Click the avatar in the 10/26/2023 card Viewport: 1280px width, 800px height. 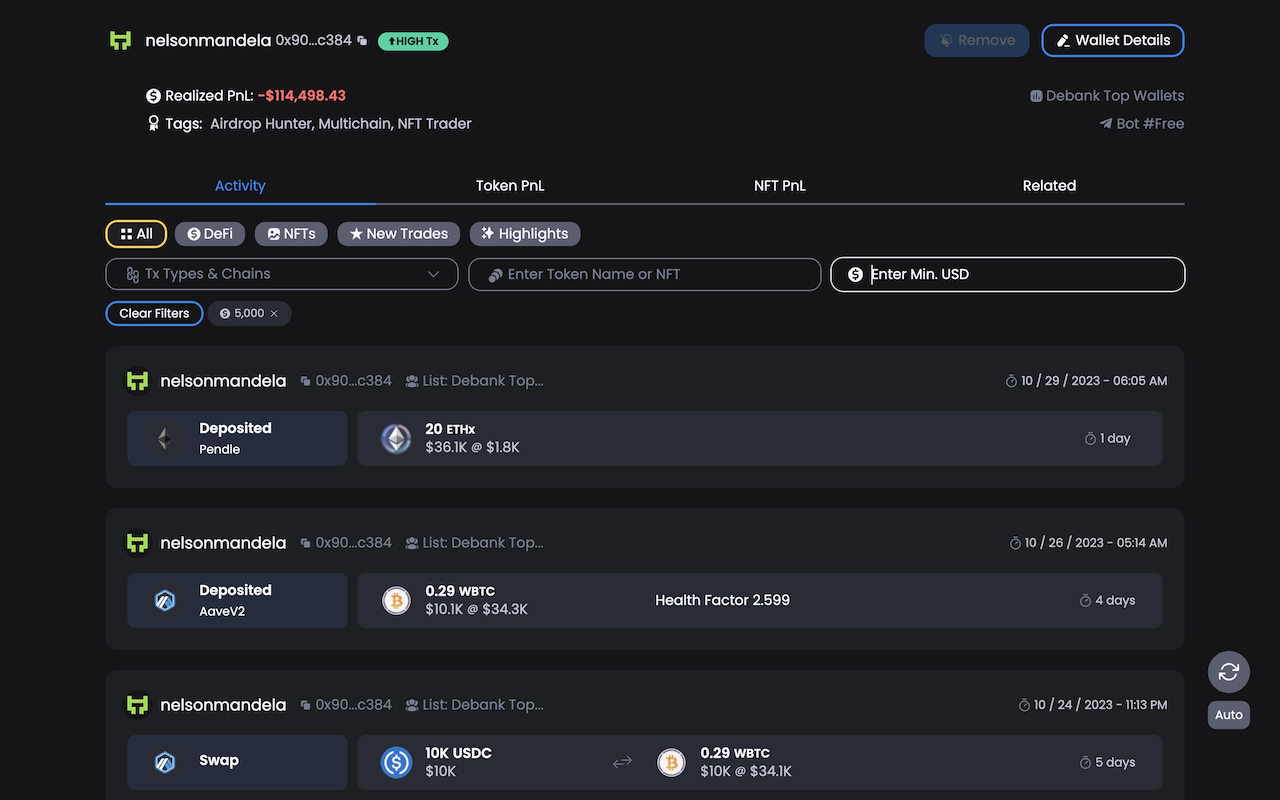[138, 543]
